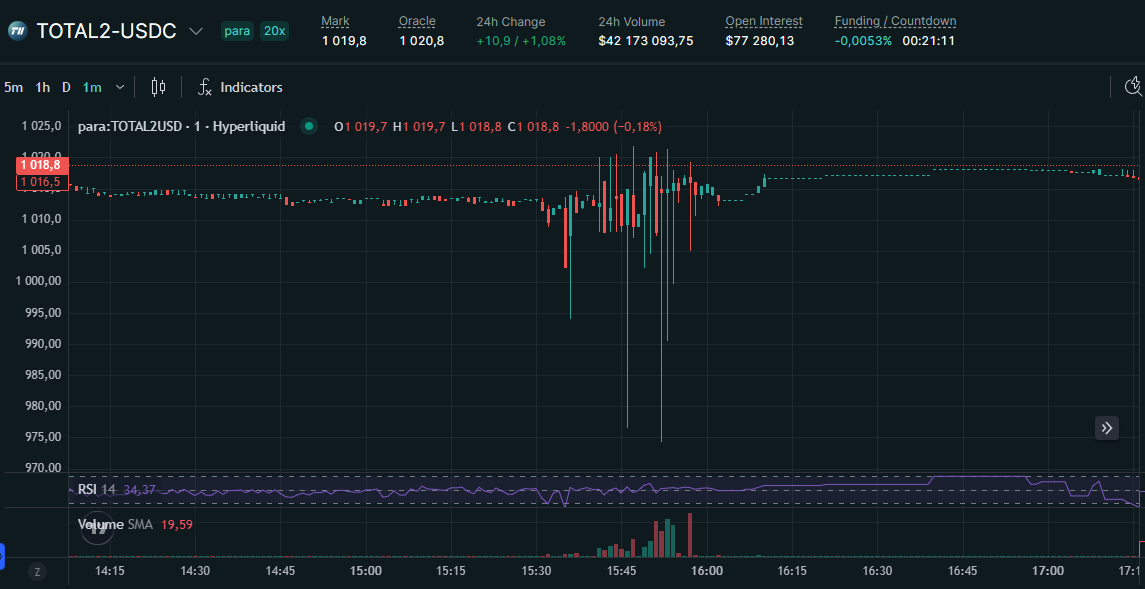Click the Z timezone button

(37, 571)
